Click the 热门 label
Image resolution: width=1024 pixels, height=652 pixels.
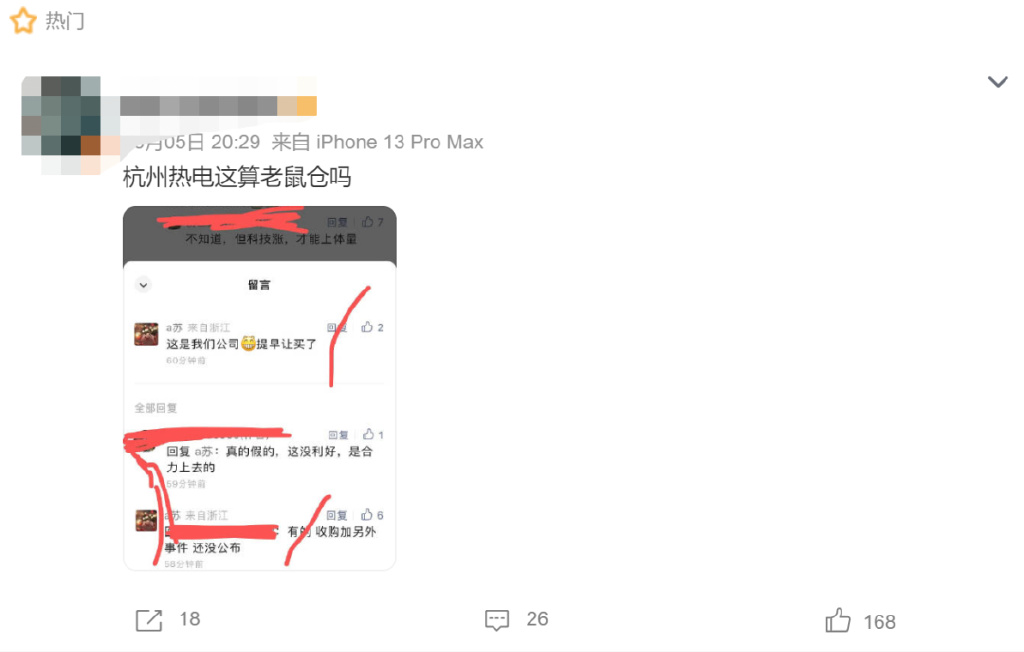65,21
